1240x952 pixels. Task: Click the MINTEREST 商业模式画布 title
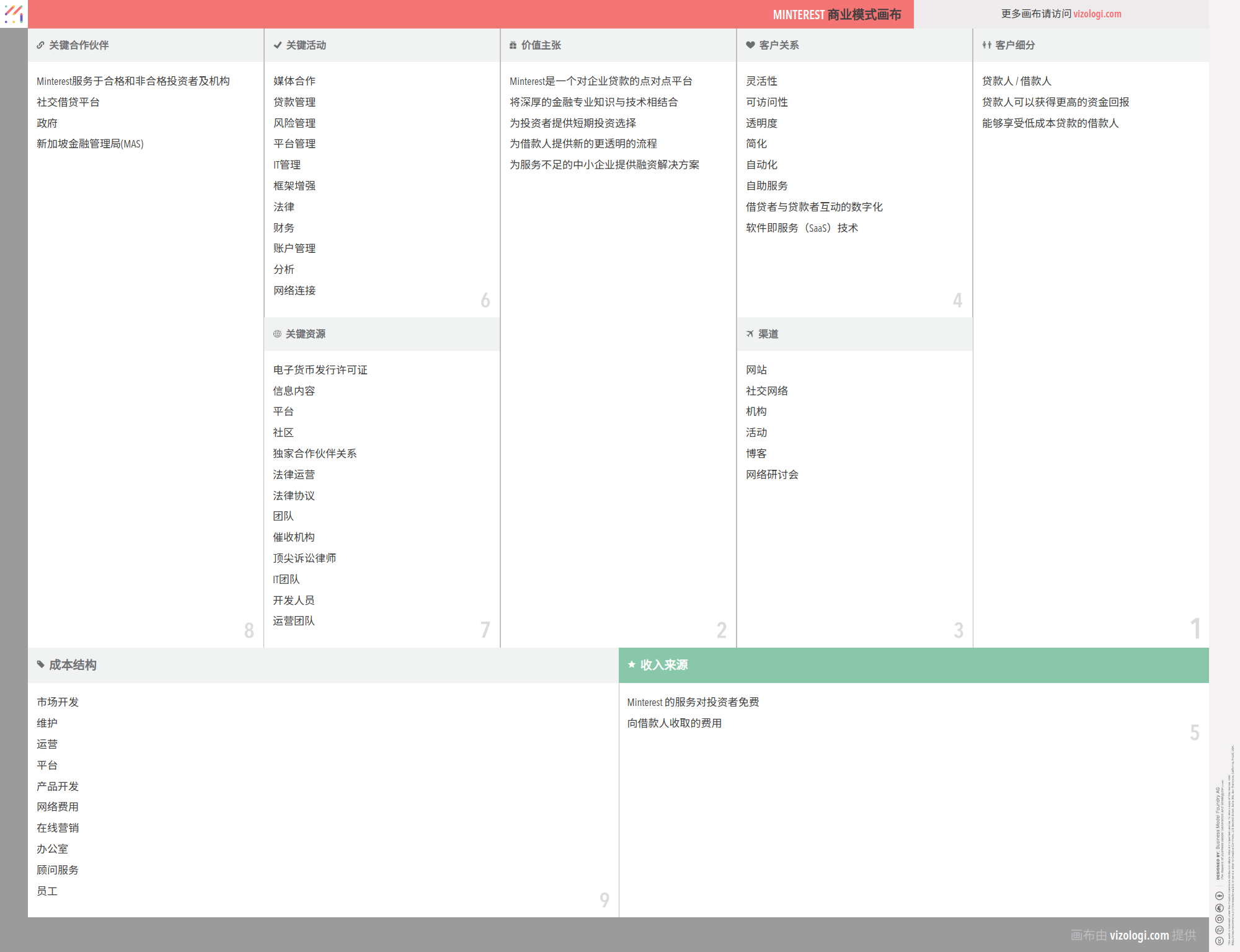pyautogui.click(x=836, y=14)
